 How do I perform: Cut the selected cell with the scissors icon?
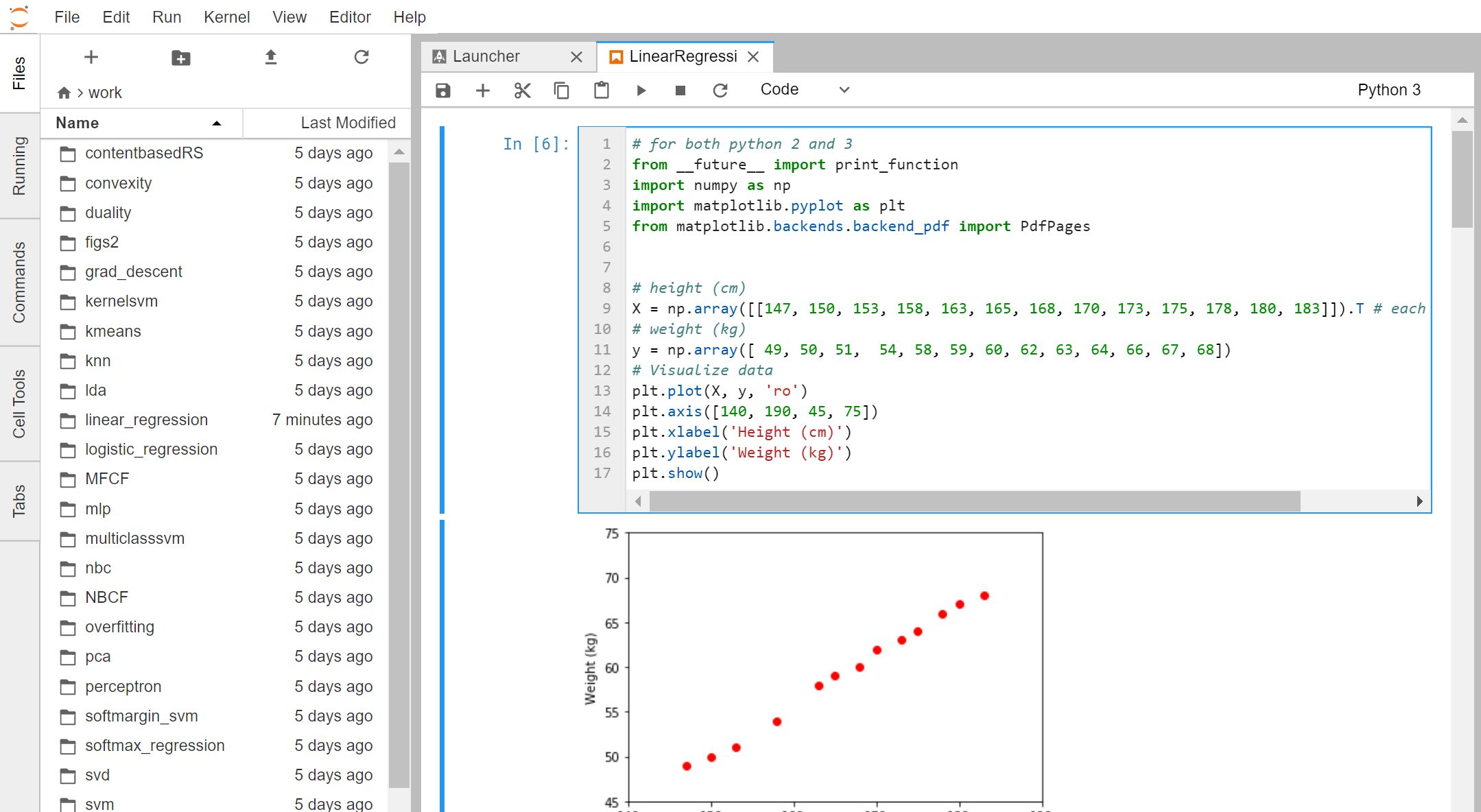[x=522, y=91]
